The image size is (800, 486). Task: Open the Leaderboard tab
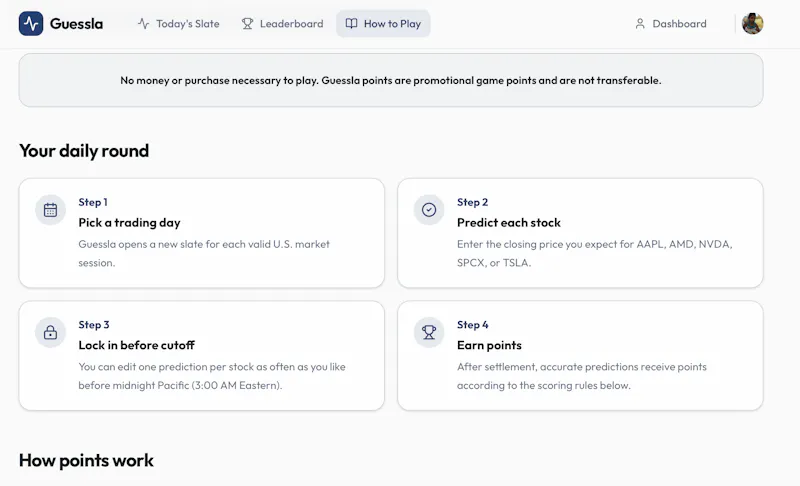coord(282,23)
